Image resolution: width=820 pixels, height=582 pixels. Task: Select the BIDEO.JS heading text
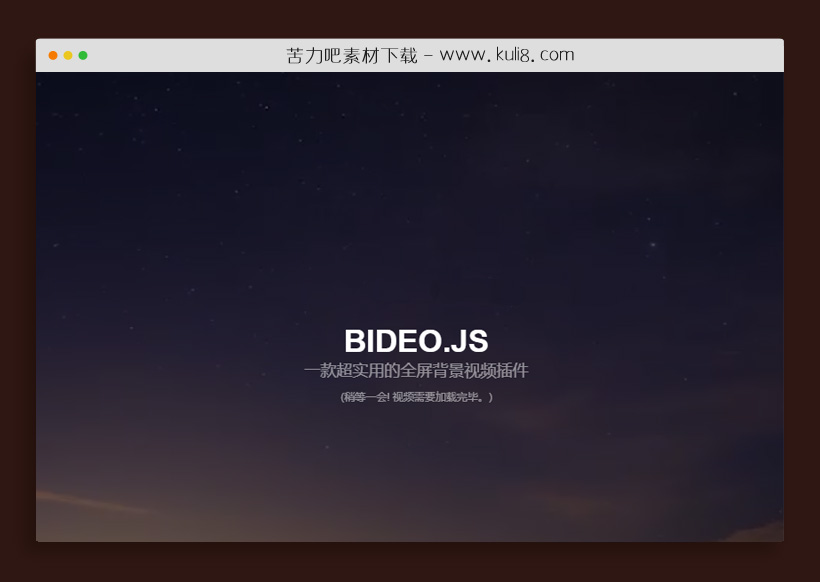pyautogui.click(x=416, y=340)
